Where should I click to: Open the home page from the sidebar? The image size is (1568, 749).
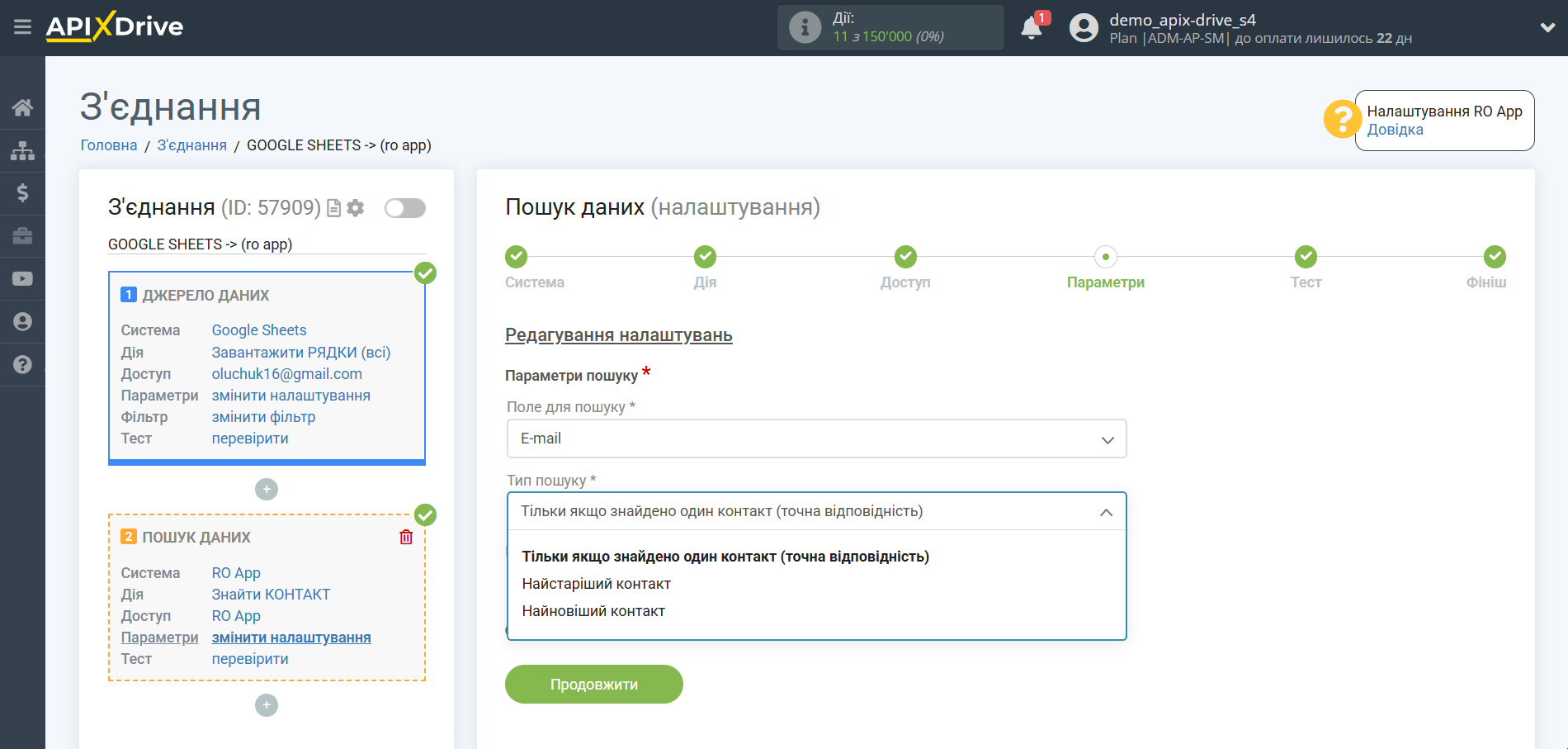(x=22, y=107)
